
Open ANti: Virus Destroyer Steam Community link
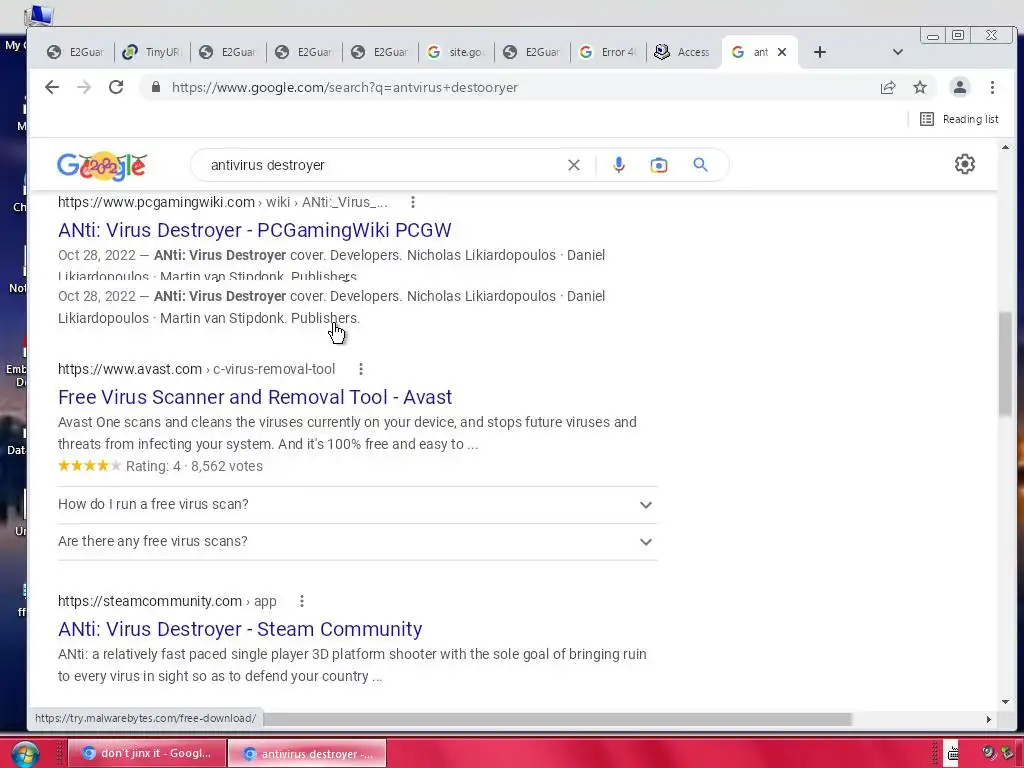240,630
